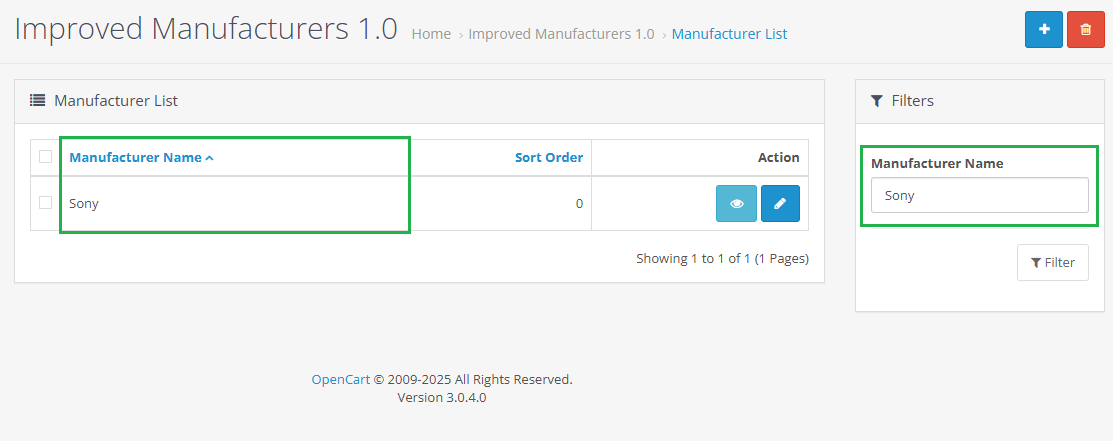Click the blue Add New plus button

point(1044,30)
